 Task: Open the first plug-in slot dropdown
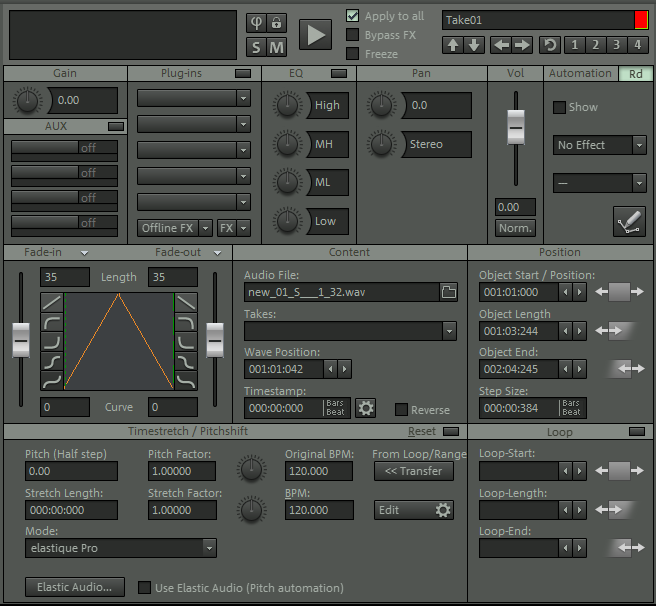point(243,99)
